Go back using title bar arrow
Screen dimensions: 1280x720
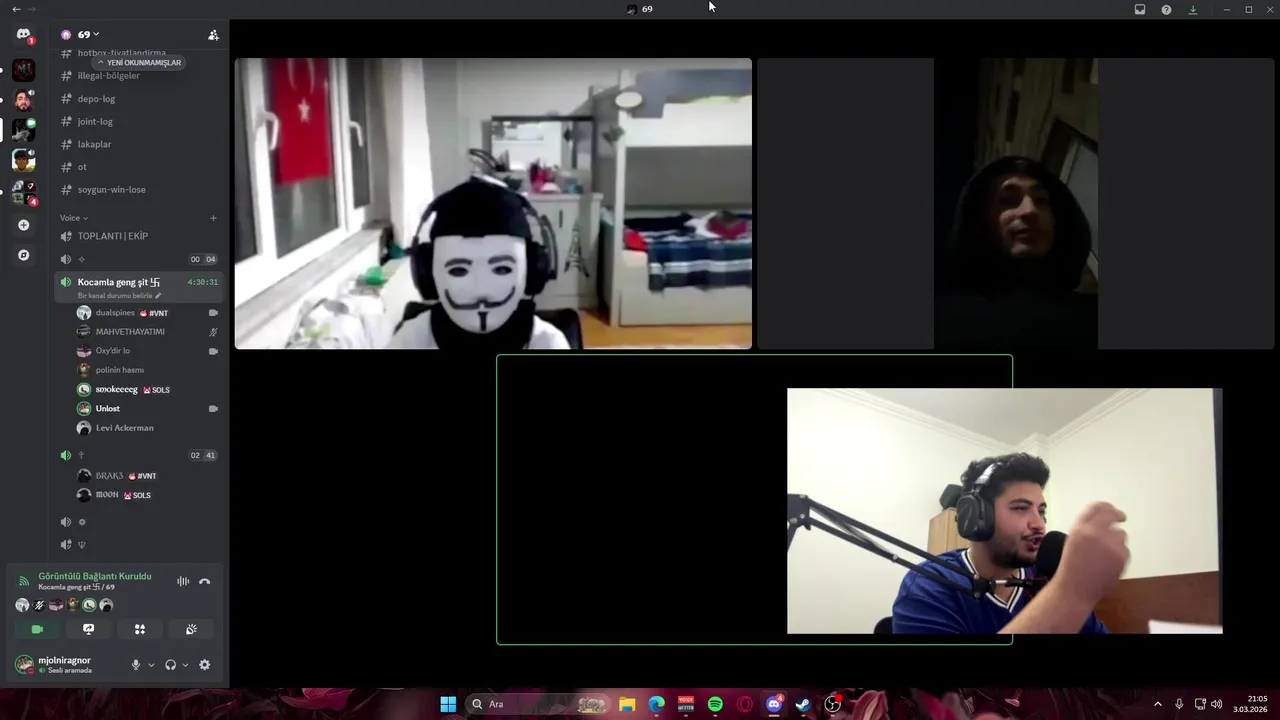tap(16, 9)
